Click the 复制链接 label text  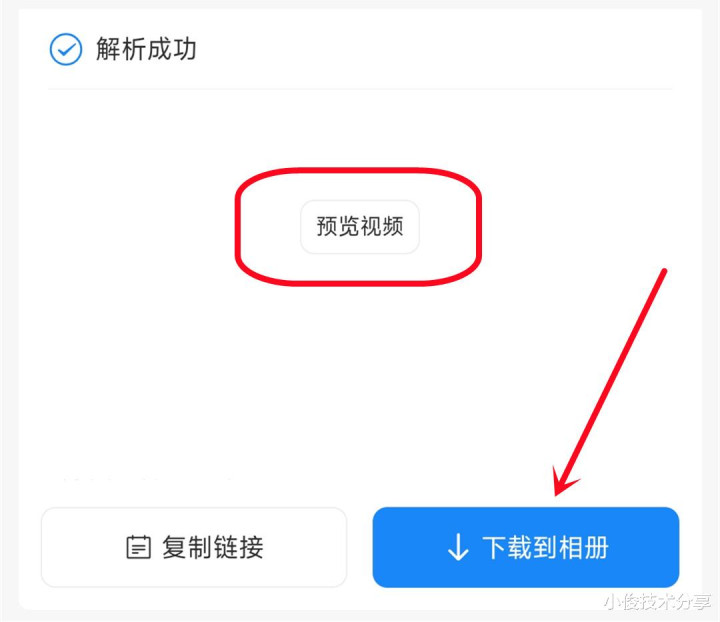[213, 547]
